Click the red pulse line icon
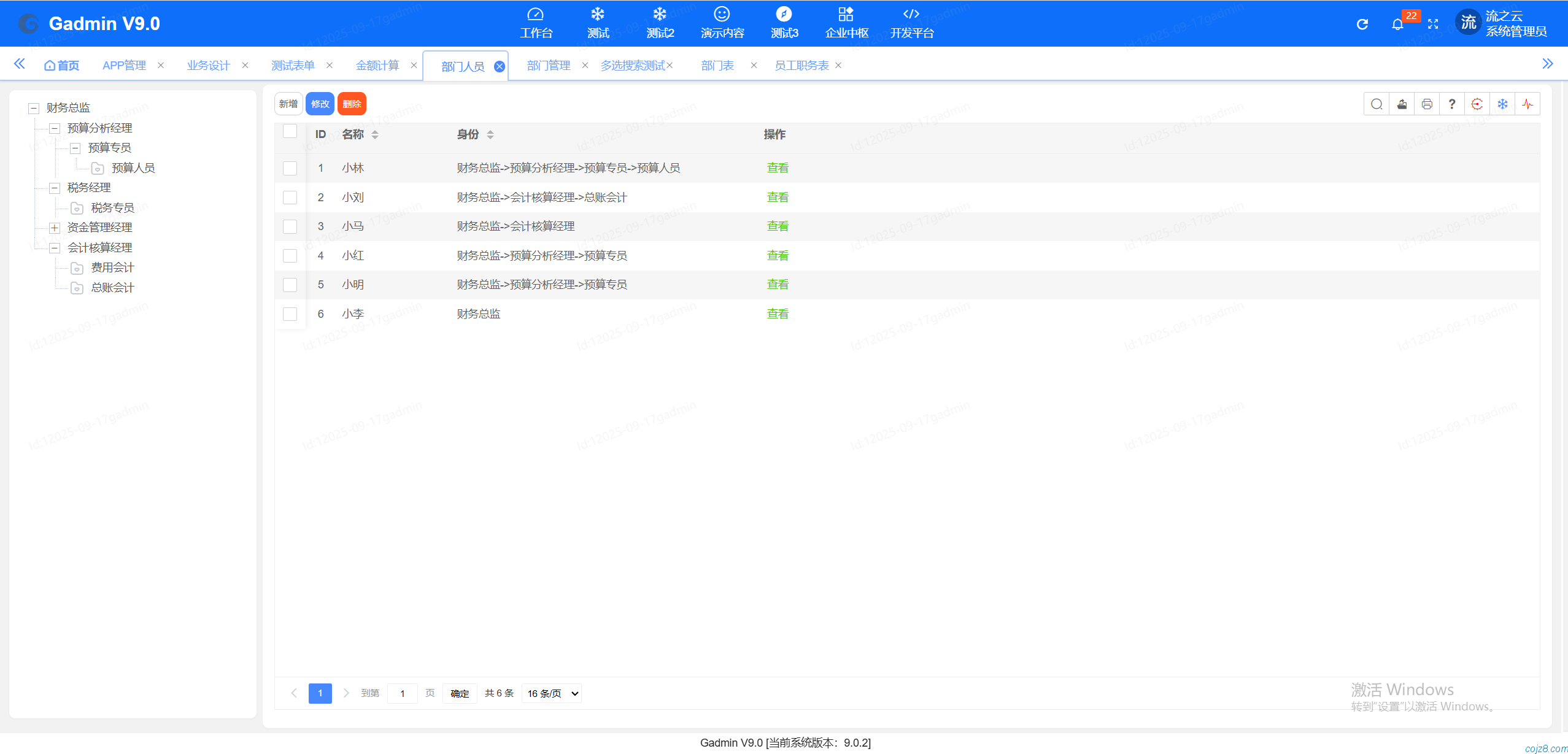1568x754 pixels. 1527,104
